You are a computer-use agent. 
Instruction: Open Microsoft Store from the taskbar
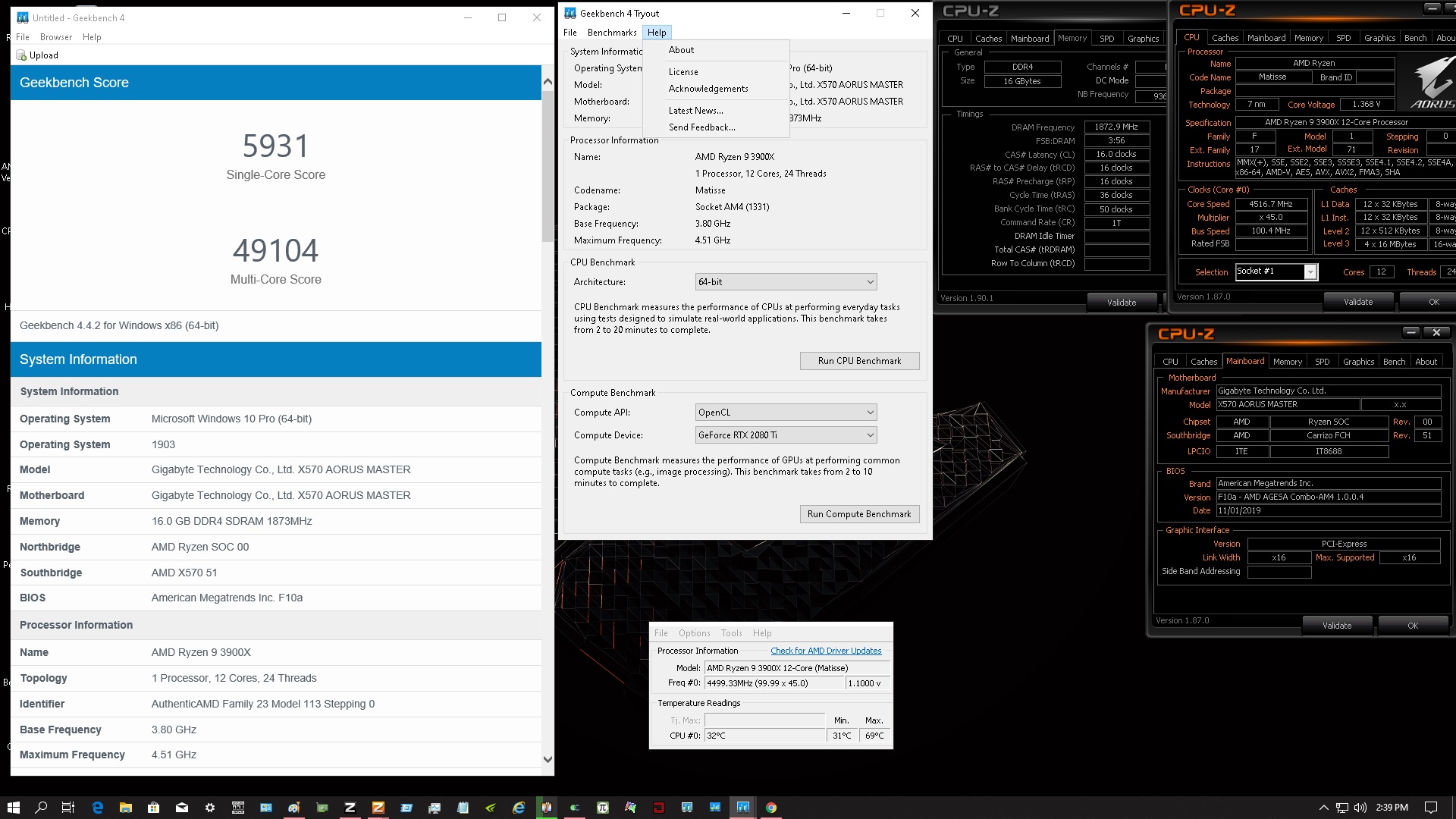tap(153, 808)
